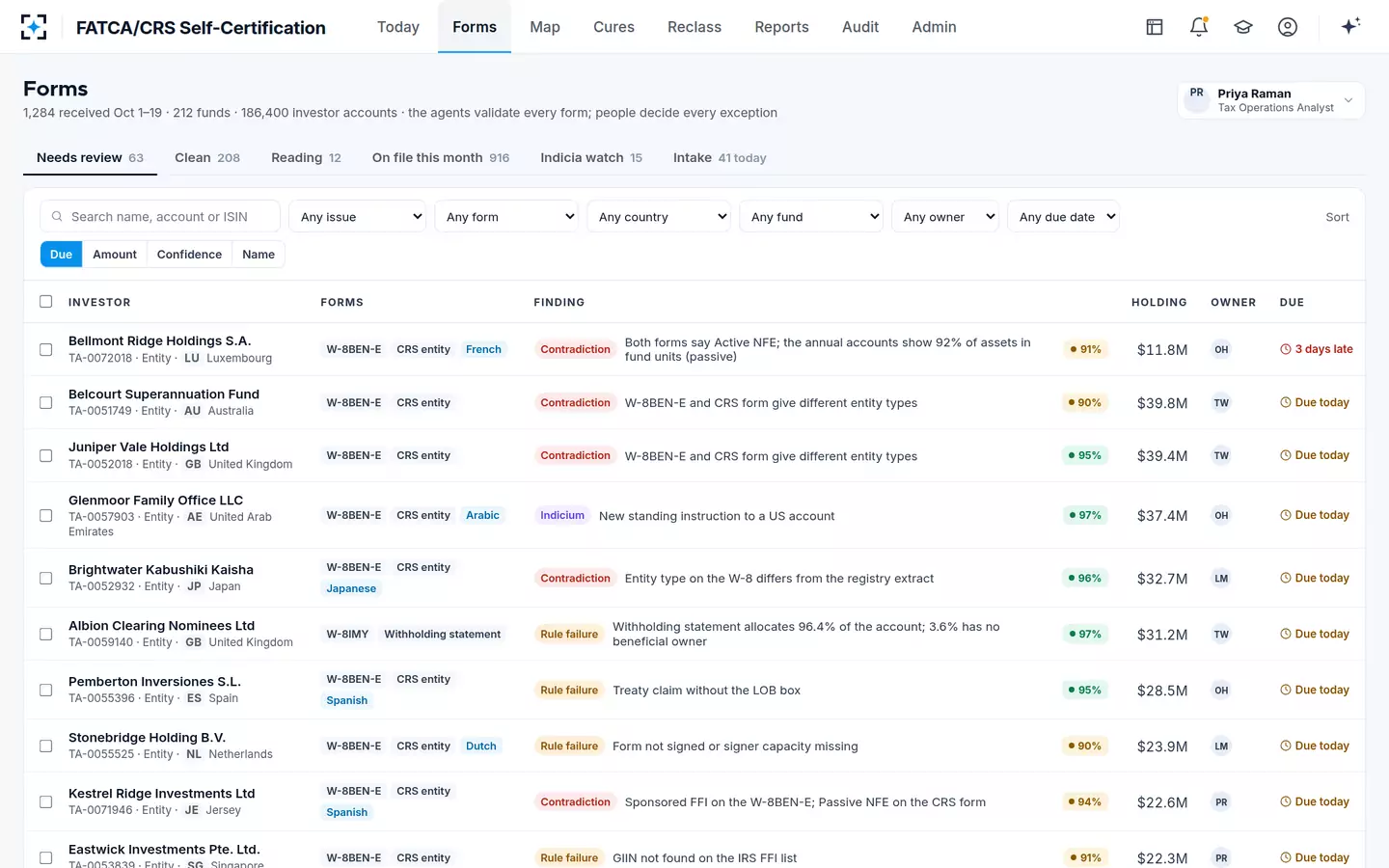Select the Bellmont Ridge Holdings checkbox
The height and width of the screenshot is (868, 1389).
point(45,349)
